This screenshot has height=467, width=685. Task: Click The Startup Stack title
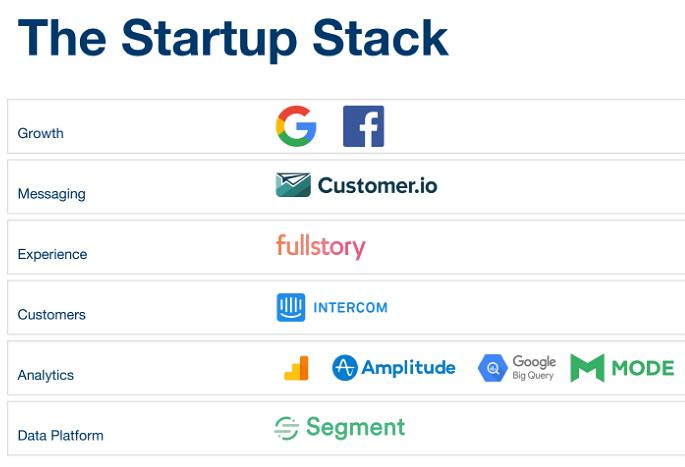coord(233,39)
